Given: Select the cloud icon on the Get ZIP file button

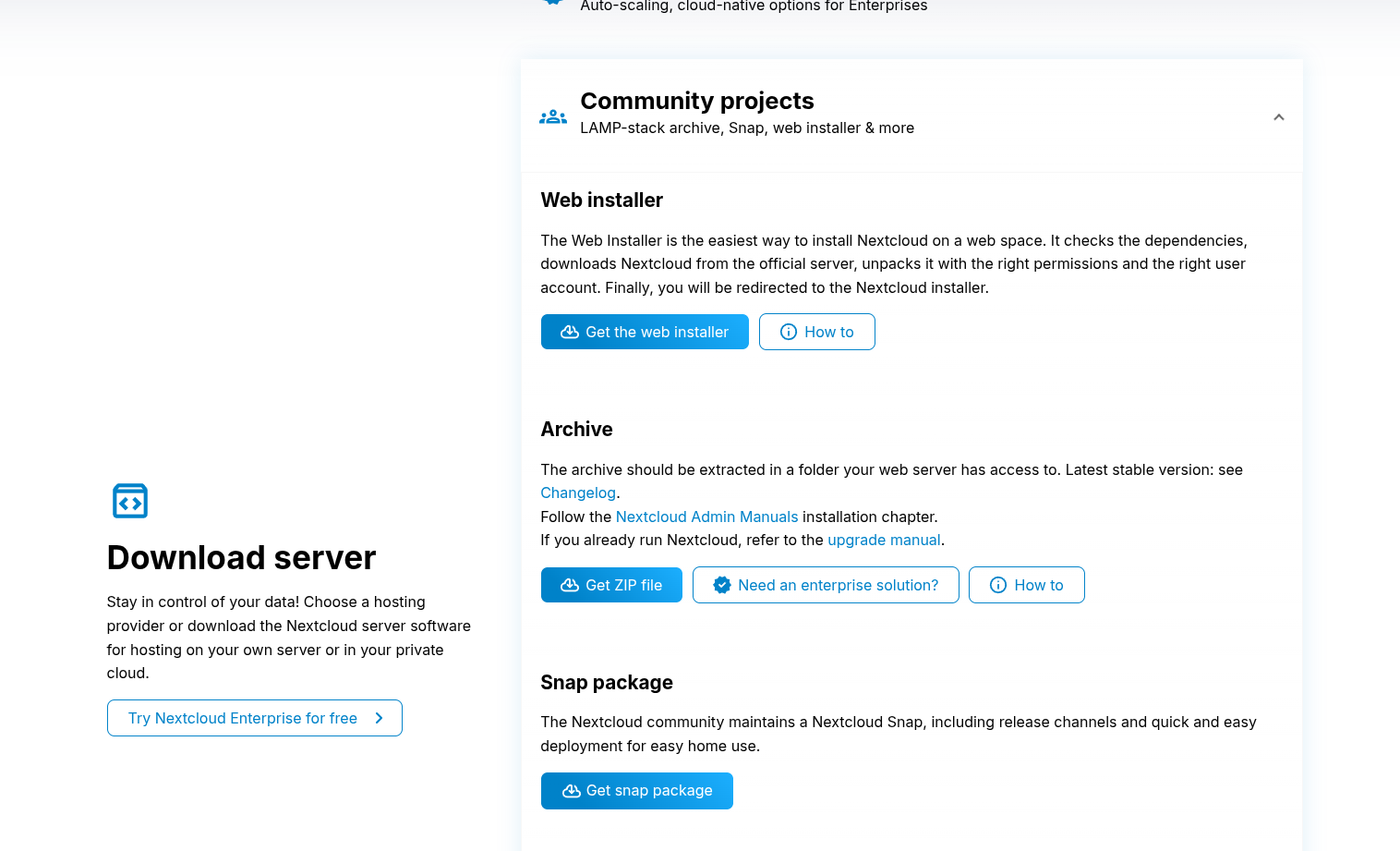Looking at the screenshot, I should [x=569, y=585].
